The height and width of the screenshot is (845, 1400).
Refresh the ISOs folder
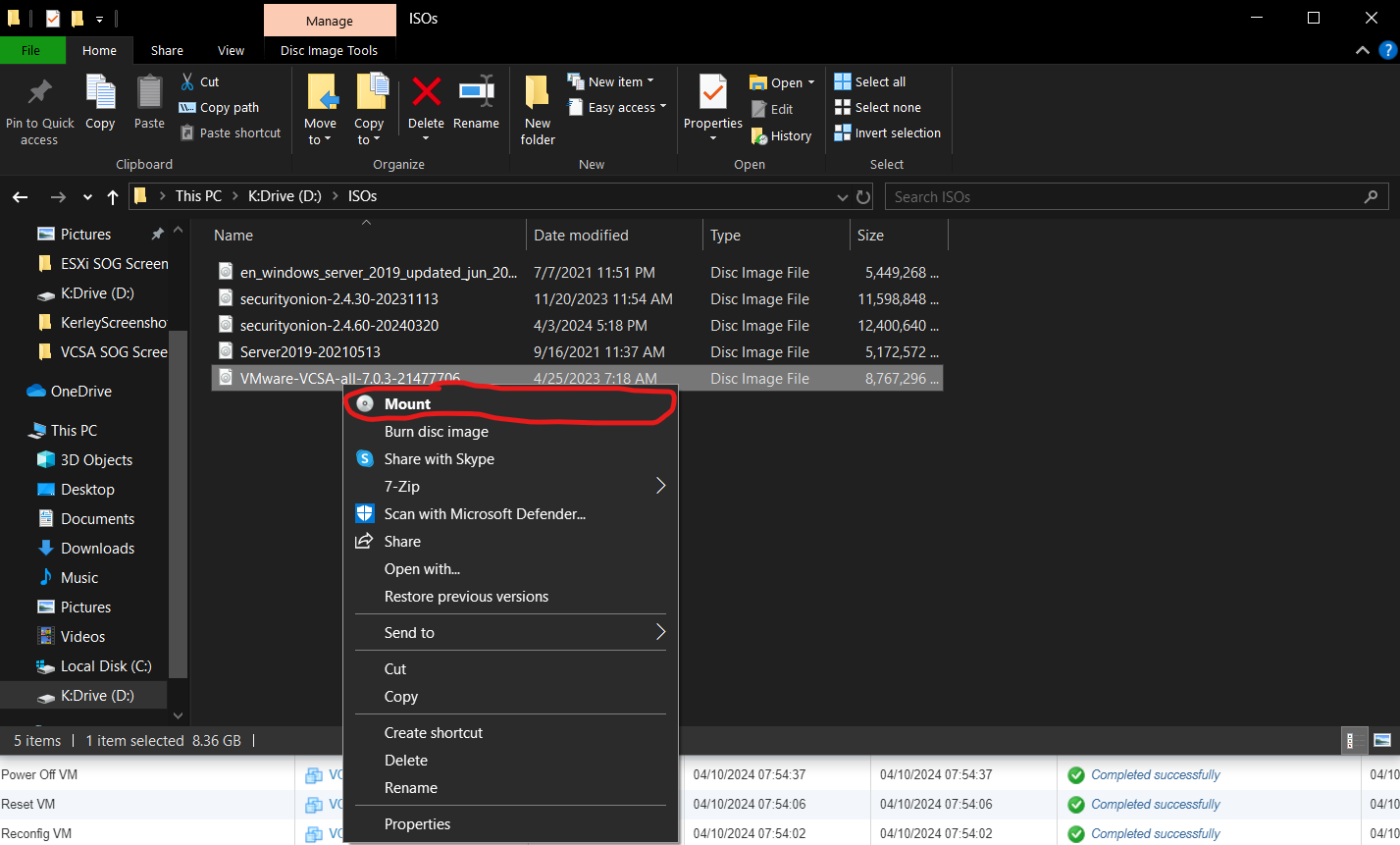[x=863, y=196]
